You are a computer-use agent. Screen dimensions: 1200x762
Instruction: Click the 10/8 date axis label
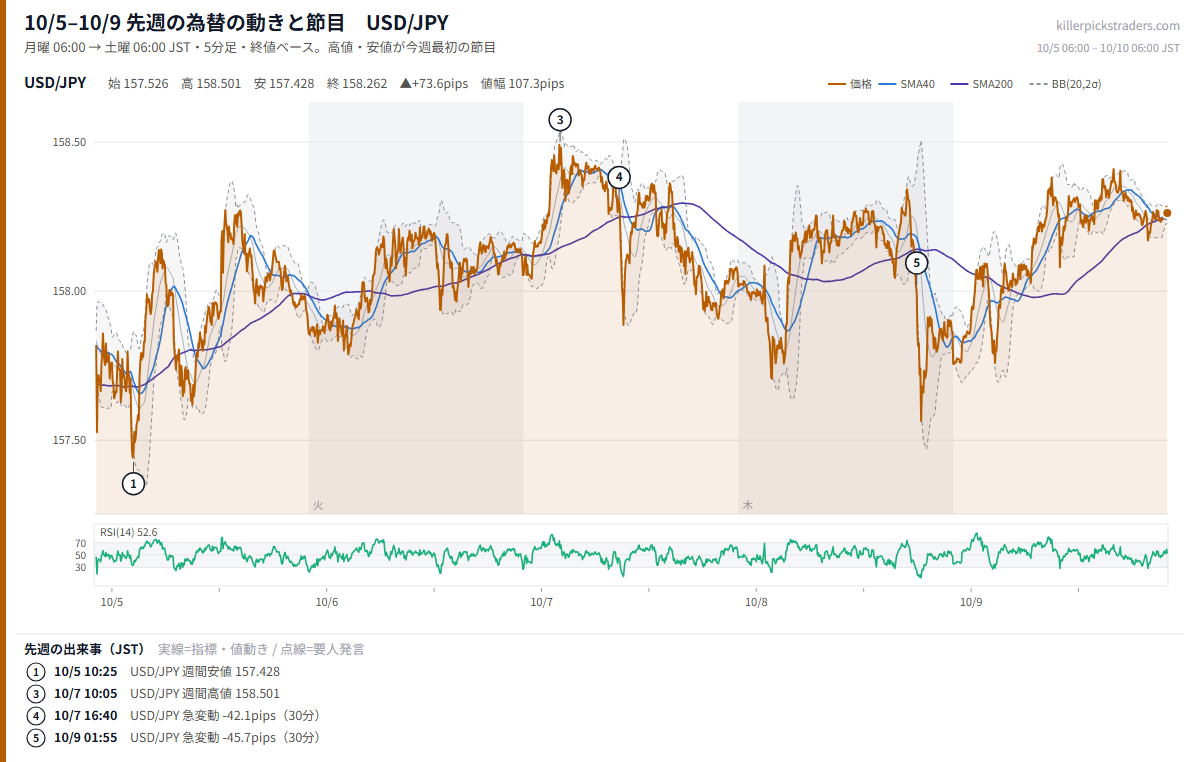point(757,603)
